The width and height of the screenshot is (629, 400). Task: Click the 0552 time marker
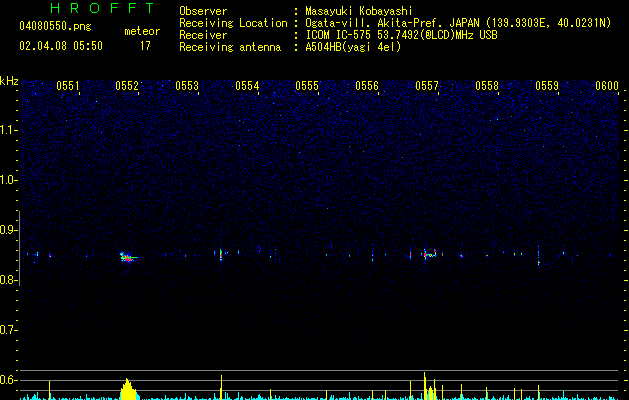(x=127, y=86)
